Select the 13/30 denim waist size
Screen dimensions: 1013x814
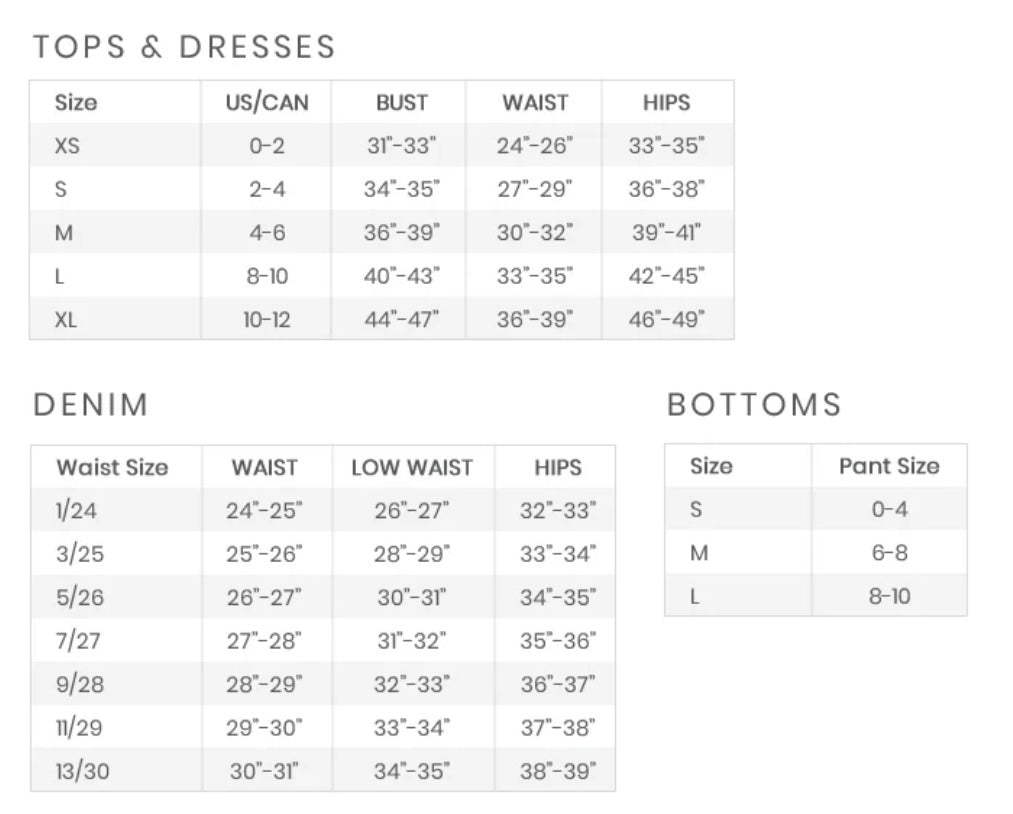pyautogui.click(x=82, y=771)
